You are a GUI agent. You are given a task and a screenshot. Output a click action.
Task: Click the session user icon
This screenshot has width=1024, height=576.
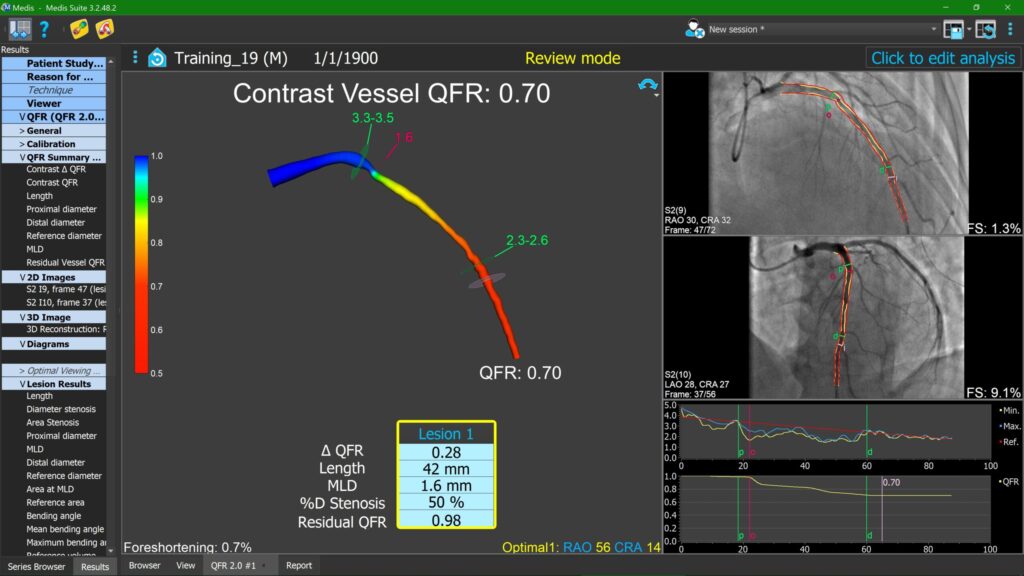[x=694, y=29]
